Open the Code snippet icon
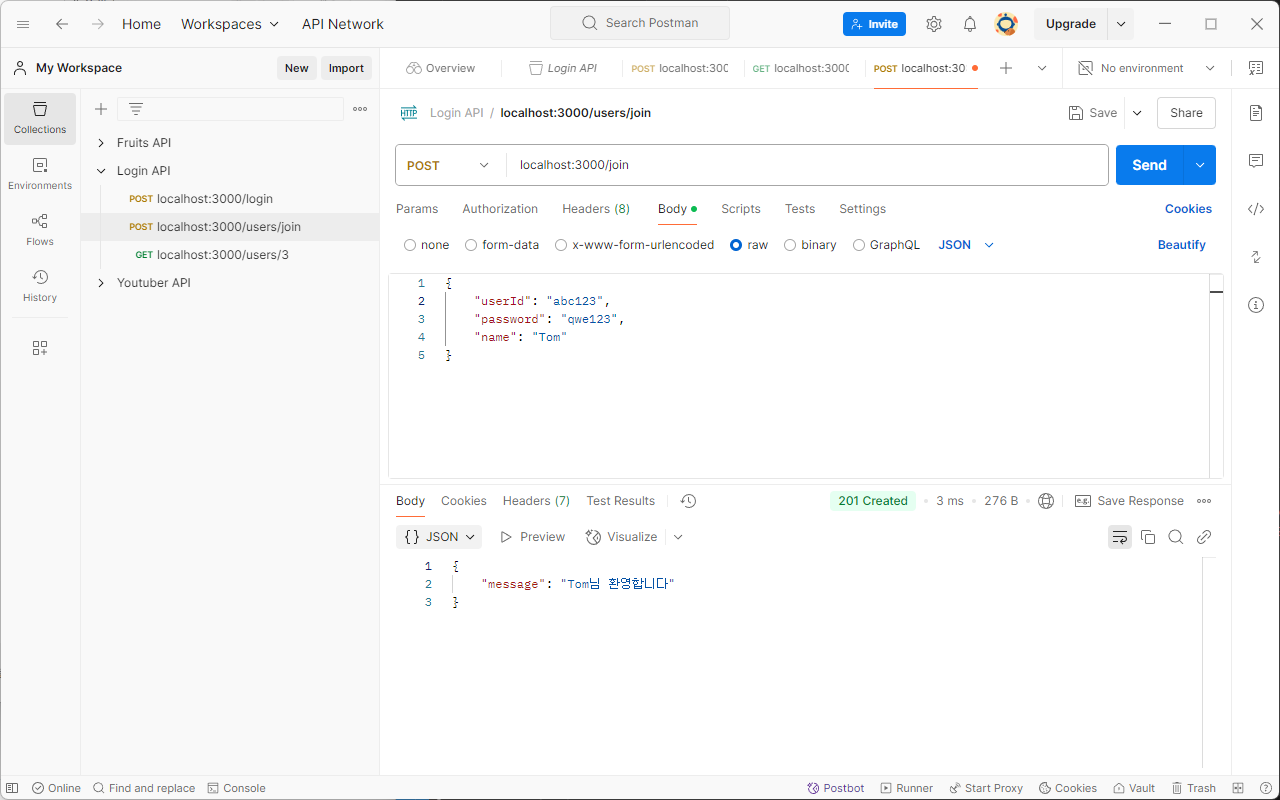Viewport: 1280px width, 800px height. coord(1256,209)
